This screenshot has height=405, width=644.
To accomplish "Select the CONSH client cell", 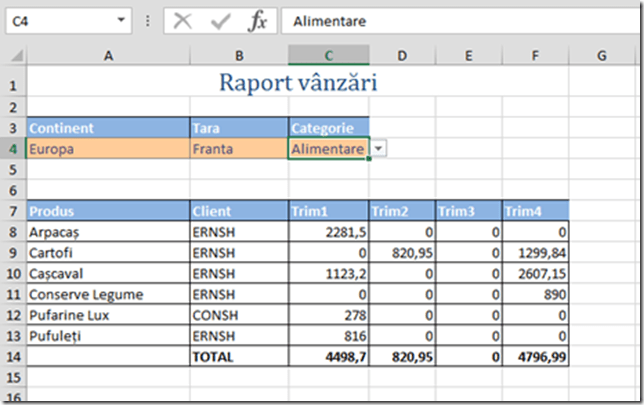I will click(x=239, y=315).
